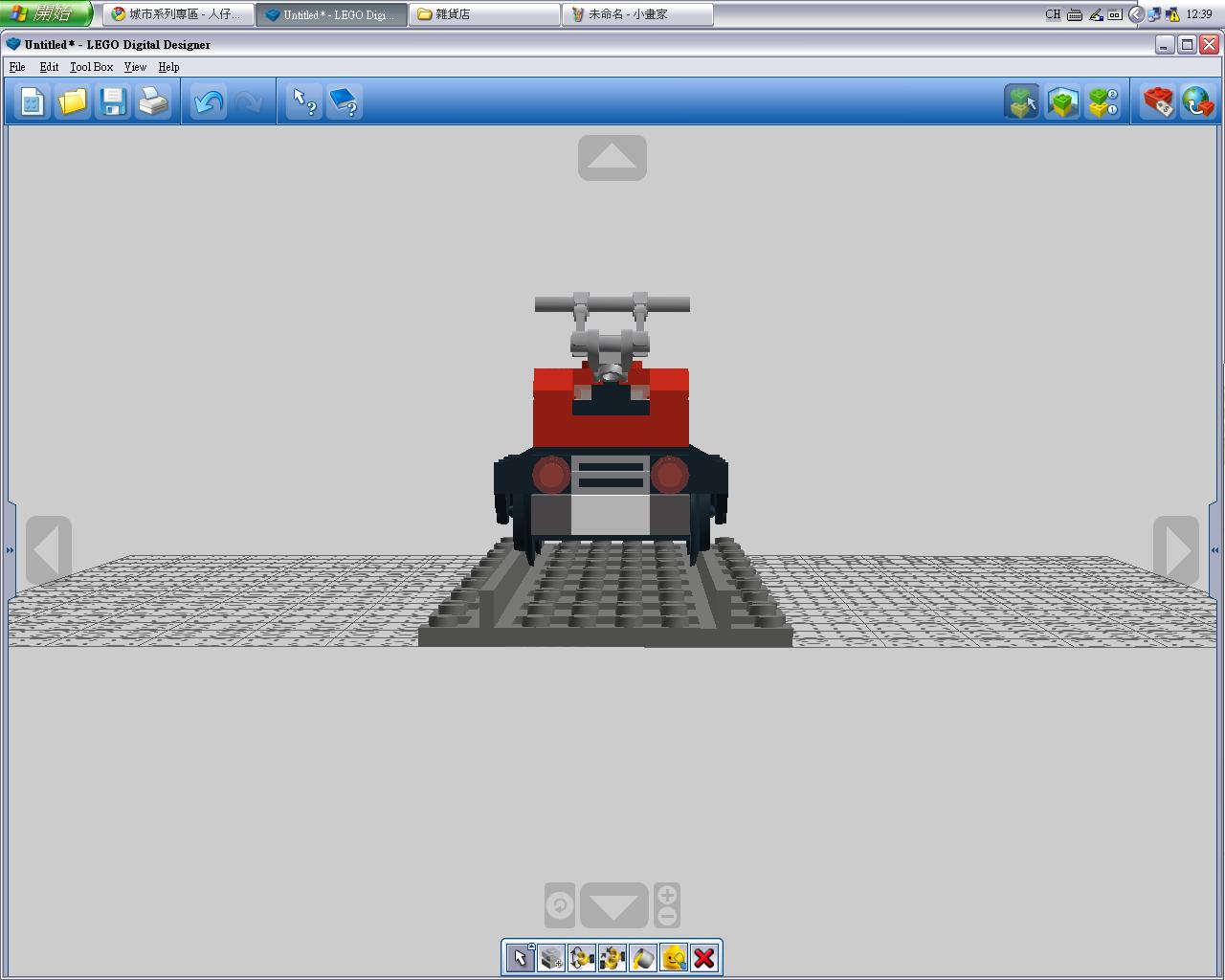The image size is (1225, 980).
Task: Create a new model with the New icon
Action: coord(32,101)
